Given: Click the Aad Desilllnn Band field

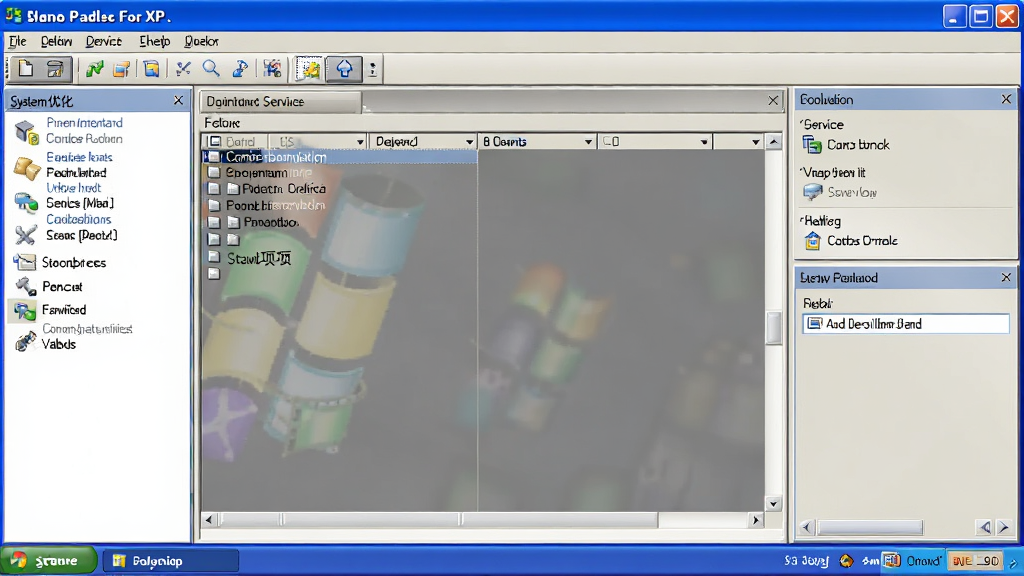Looking at the screenshot, I should [x=906, y=324].
